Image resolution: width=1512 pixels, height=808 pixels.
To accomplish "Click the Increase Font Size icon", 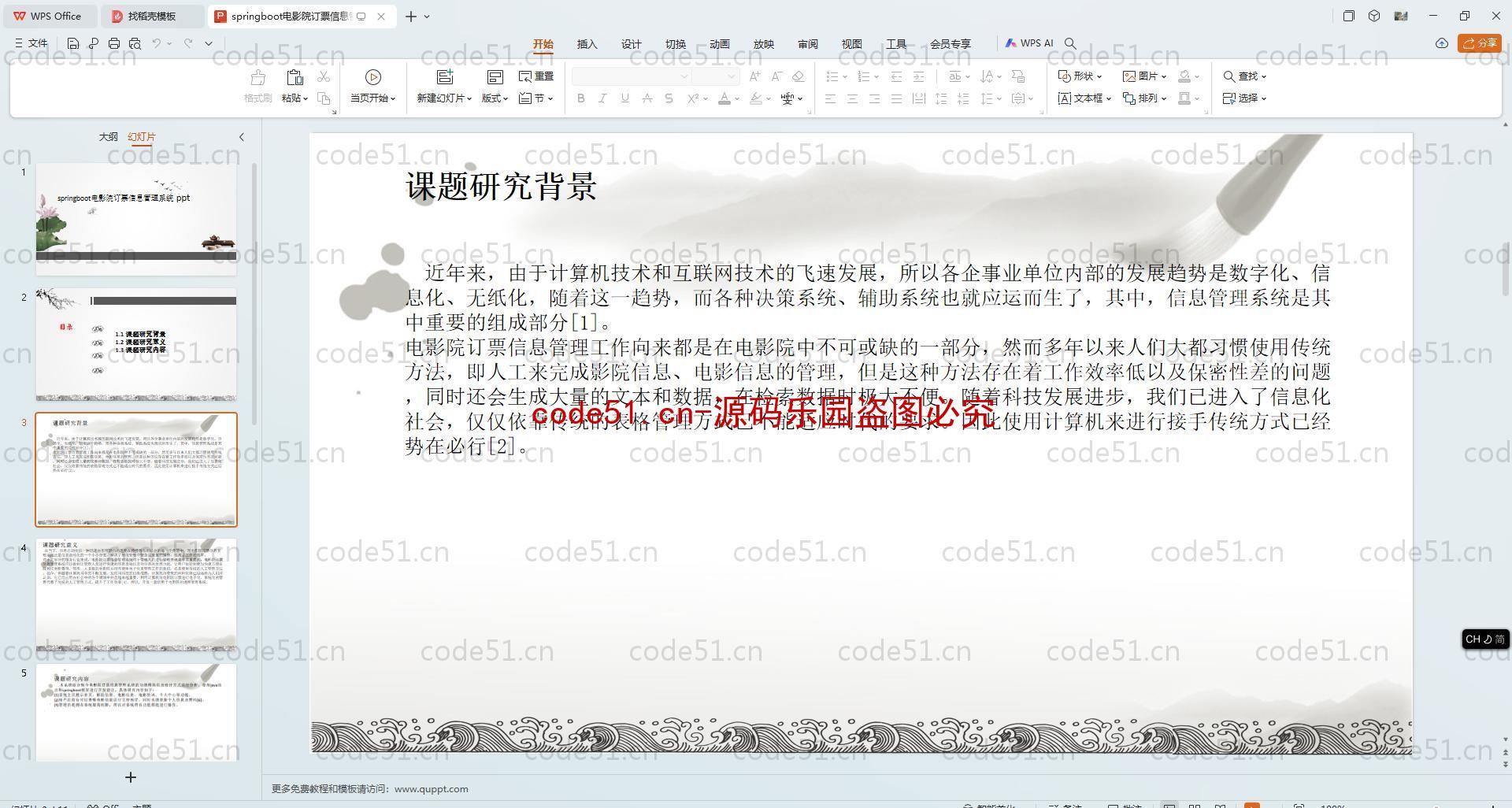I will [x=755, y=76].
